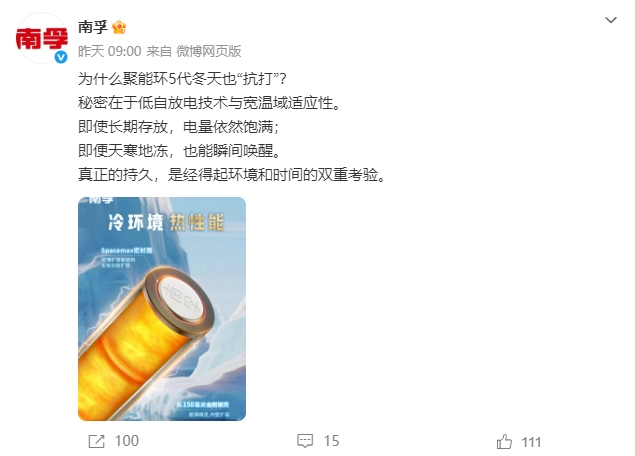Open the battery poster image thumbnail
Image resolution: width=635 pixels, height=456 pixels.
point(162,309)
